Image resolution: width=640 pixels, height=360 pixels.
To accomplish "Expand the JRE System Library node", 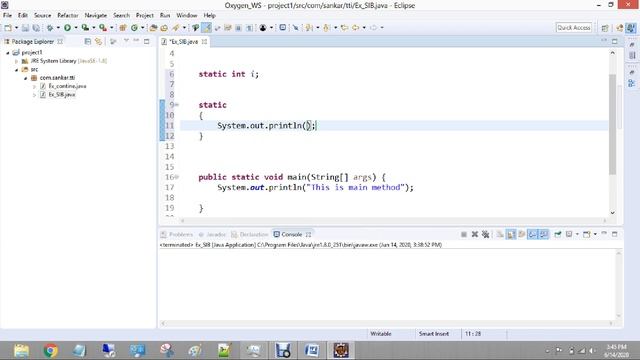I will pos(16,61).
